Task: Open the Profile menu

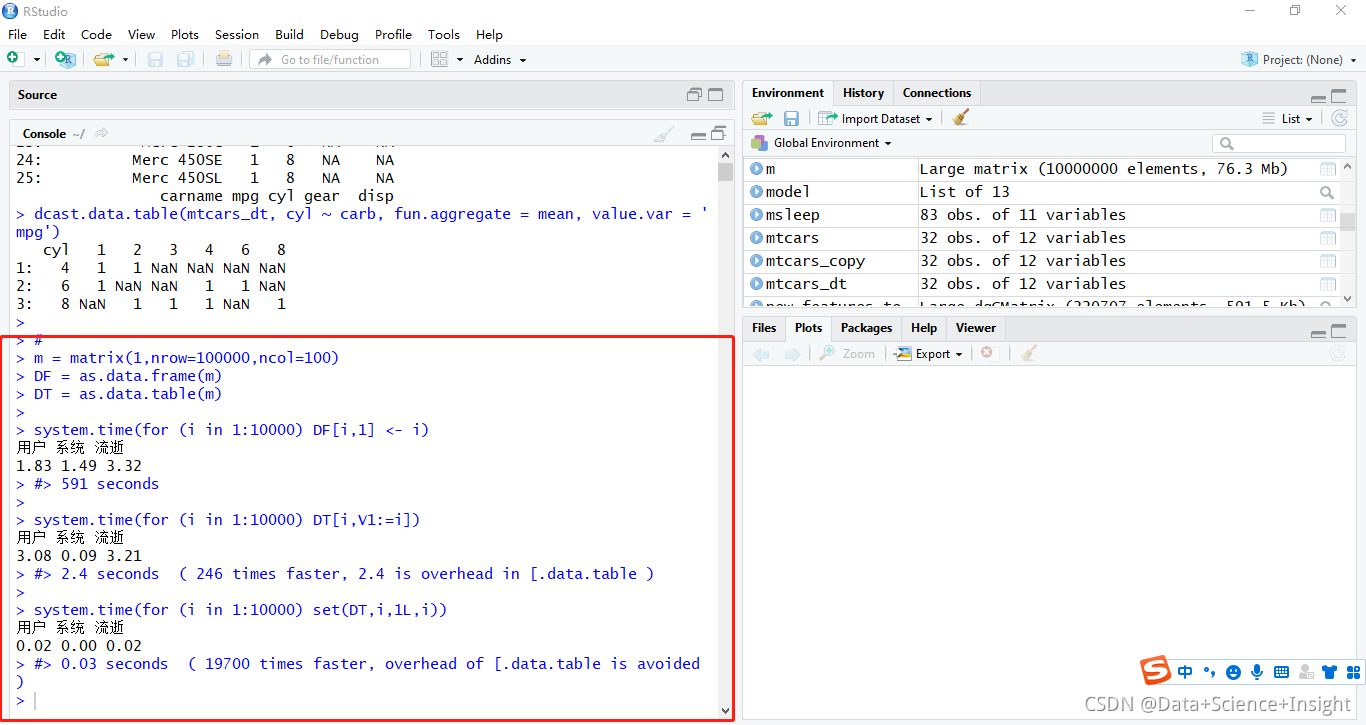Action: 393,34
